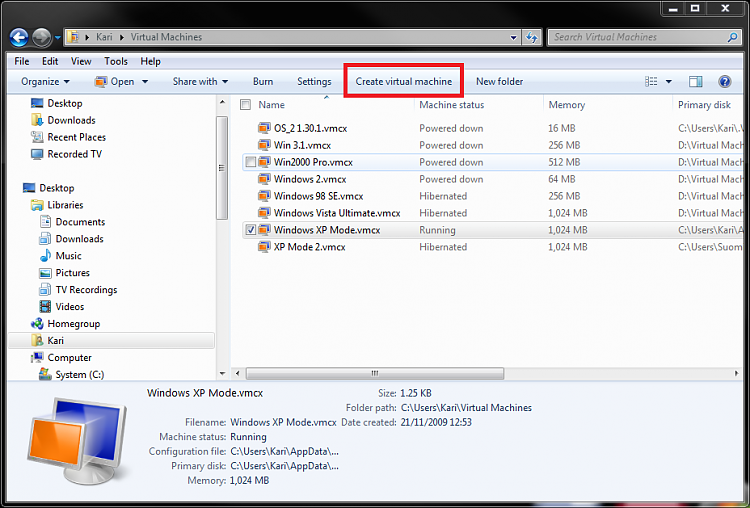Viewport: 750px width, 508px height.
Task: Open the Tools menu
Action: [116, 61]
